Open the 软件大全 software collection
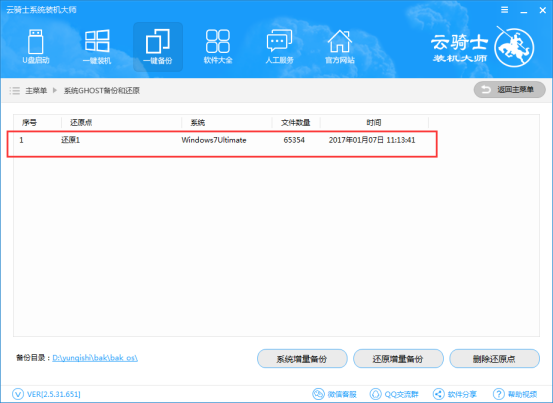Viewport: 553px width, 403px height. click(218, 47)
